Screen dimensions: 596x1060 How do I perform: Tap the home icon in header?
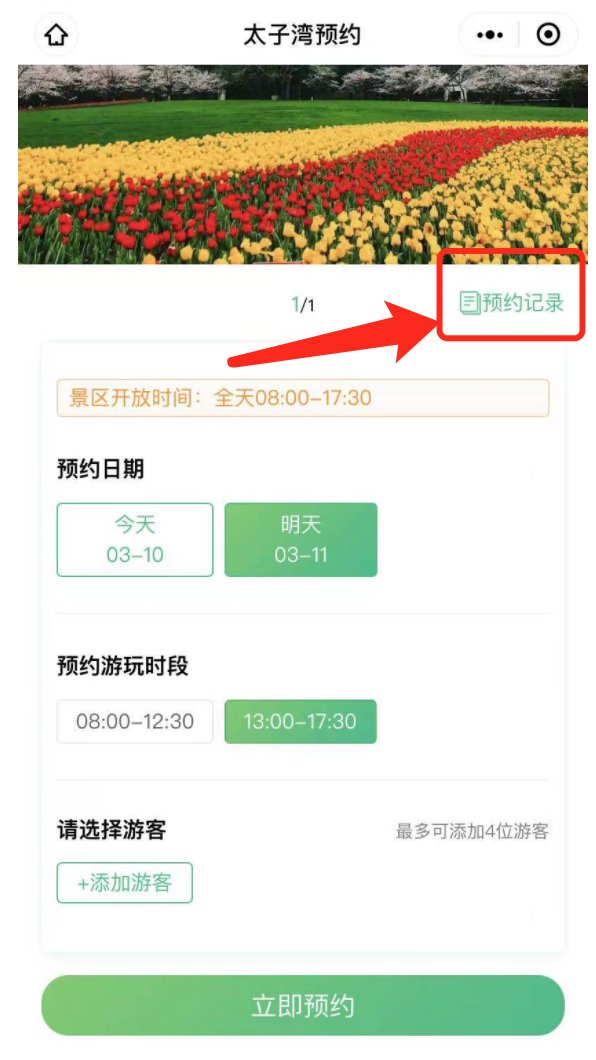pos(56,34)
